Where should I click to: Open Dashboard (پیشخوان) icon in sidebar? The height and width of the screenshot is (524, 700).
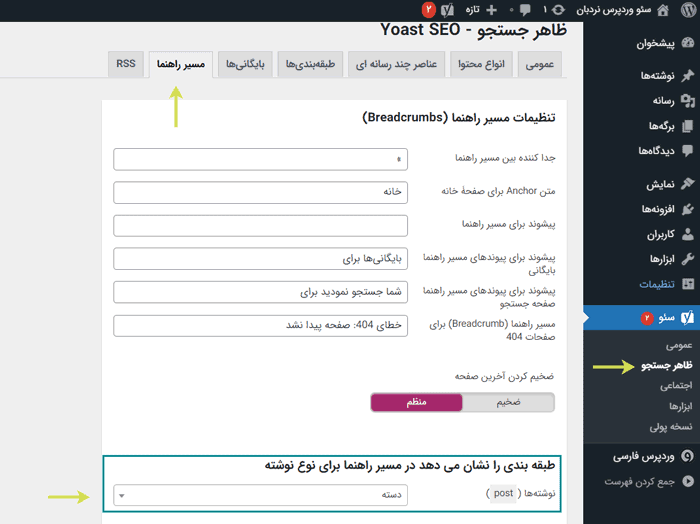pyautogui.click(x=688, y=43)
